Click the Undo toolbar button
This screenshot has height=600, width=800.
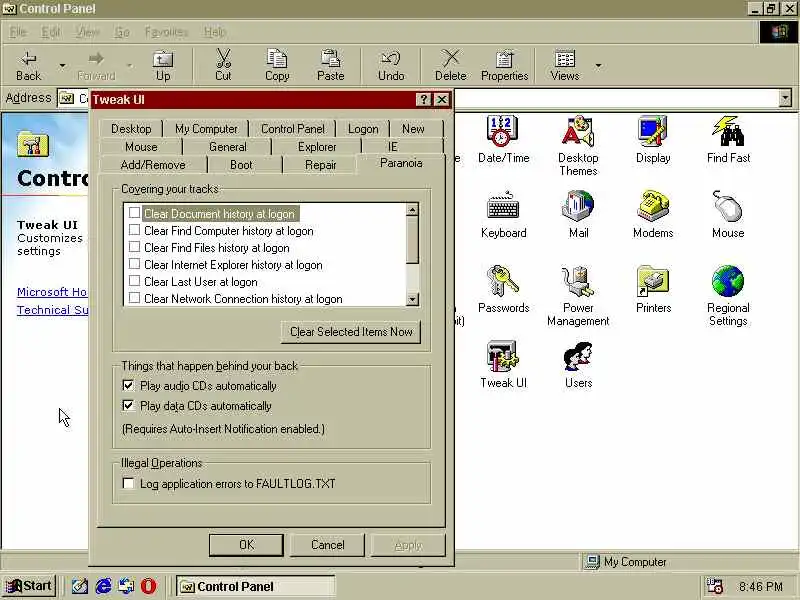pyautogui.click(x=391, y=66)
